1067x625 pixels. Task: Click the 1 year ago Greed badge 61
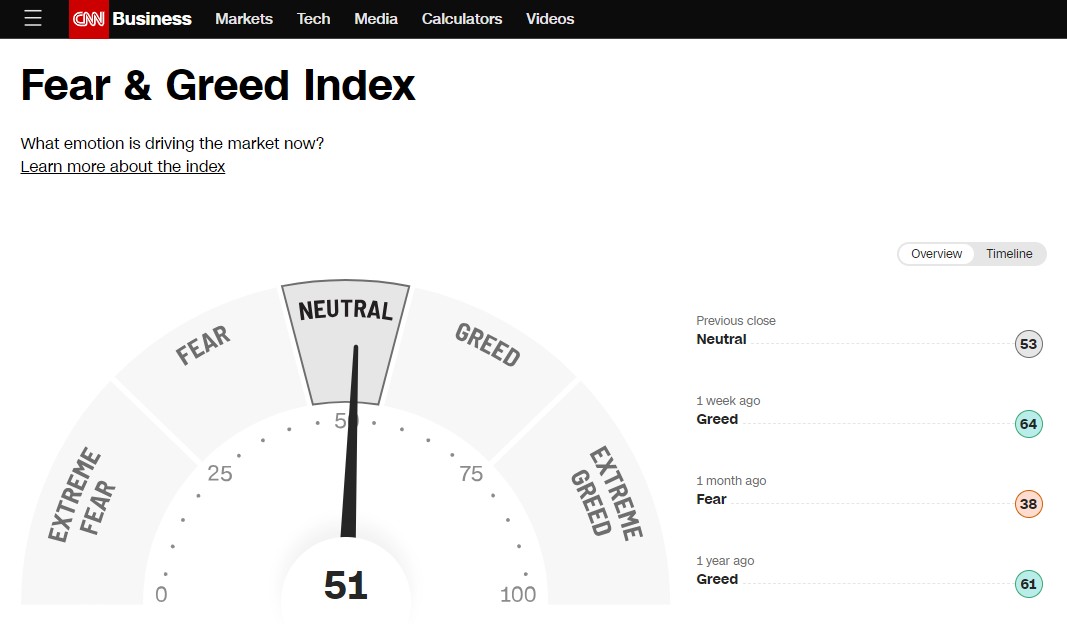[x=1028, y=584]
